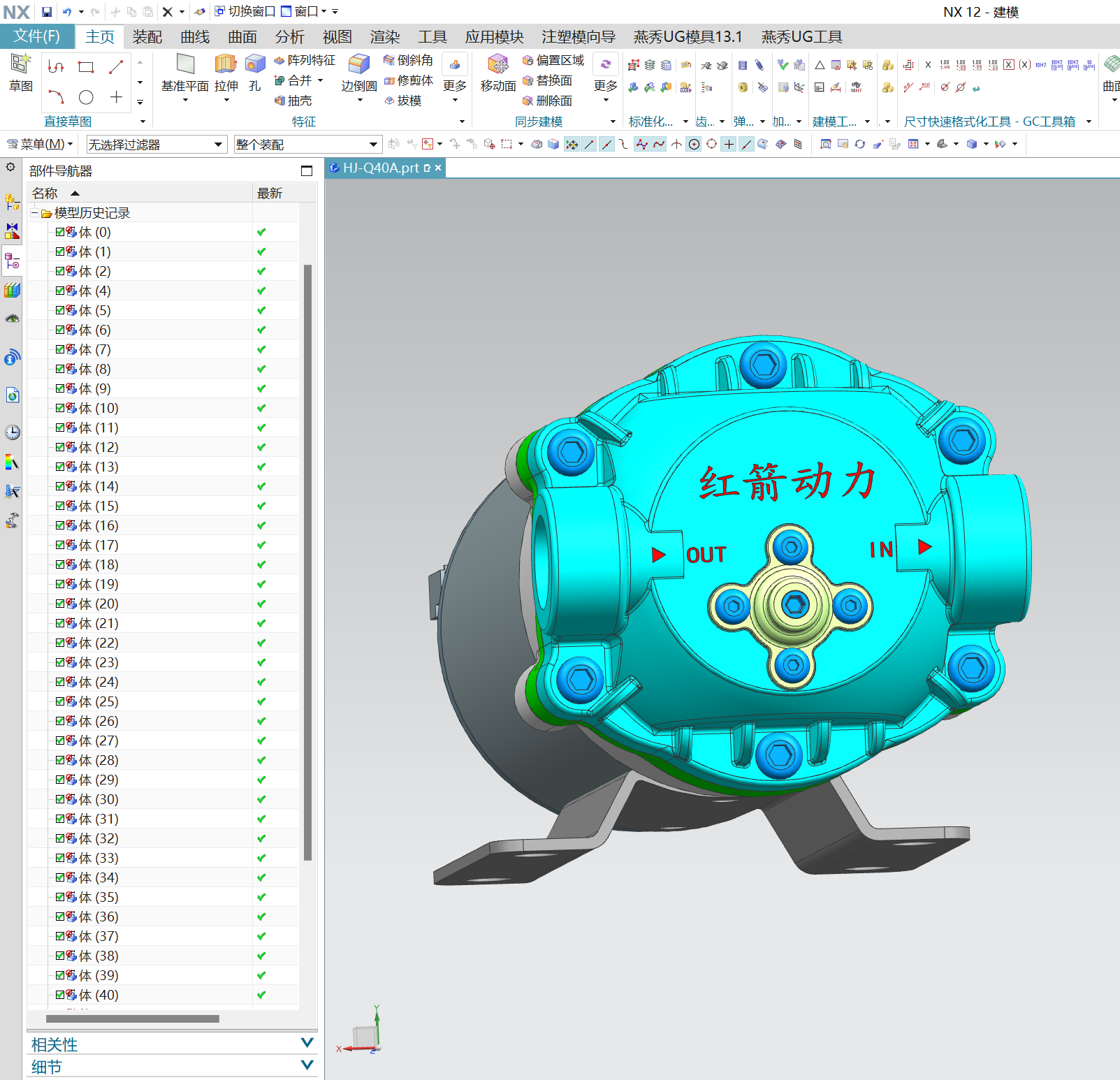Uncheck the 体 (5) checkbox
The height and width of the screenshot is (1080, 1120).
(x=60, y=310)
